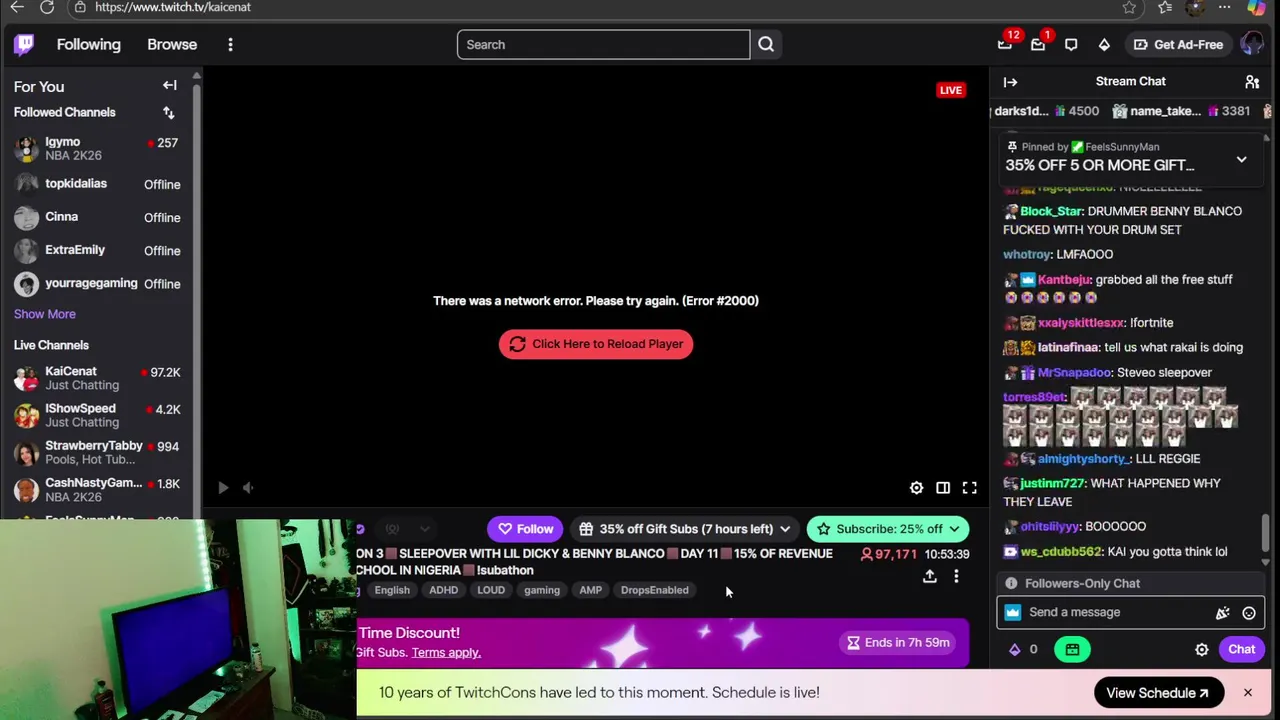Collapse stream chat panel arrow
The height and width of the screenshot is (720, 1280).
click(1010, 82)
